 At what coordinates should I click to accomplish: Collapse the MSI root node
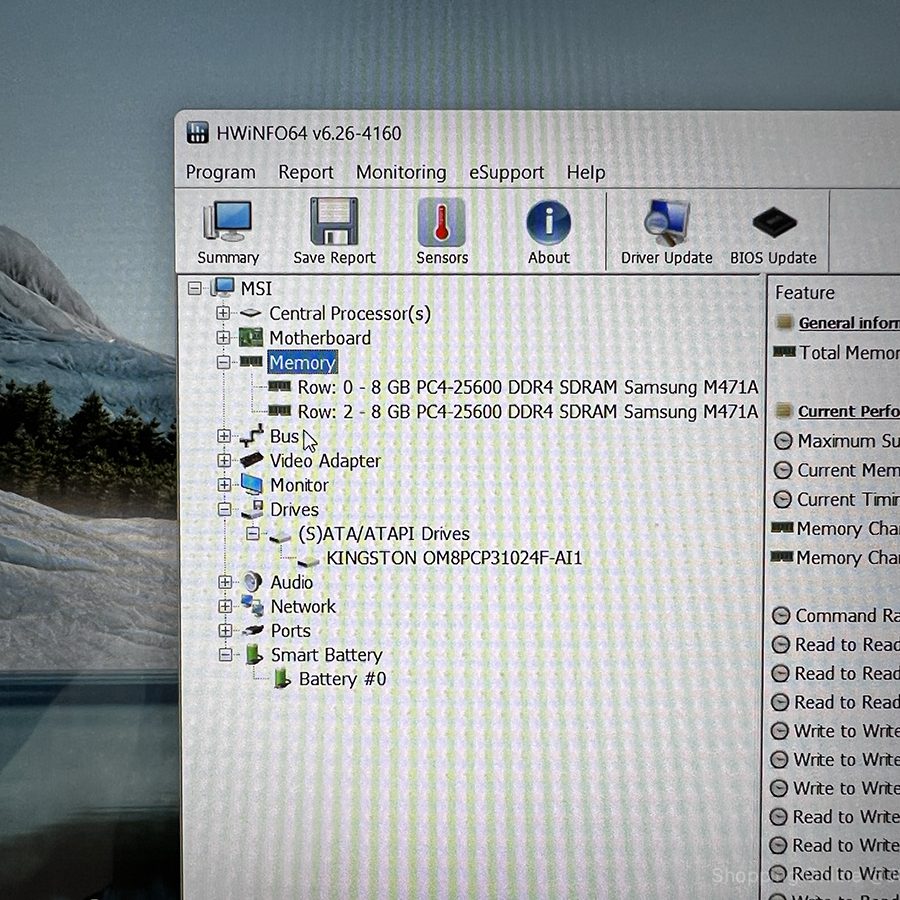click(x=195, y=288)
